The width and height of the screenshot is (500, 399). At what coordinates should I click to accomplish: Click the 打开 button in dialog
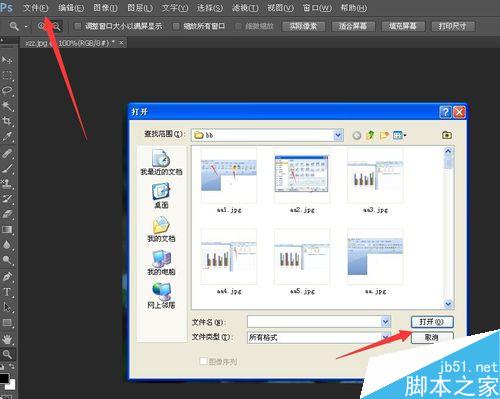[x=432, y=322]
